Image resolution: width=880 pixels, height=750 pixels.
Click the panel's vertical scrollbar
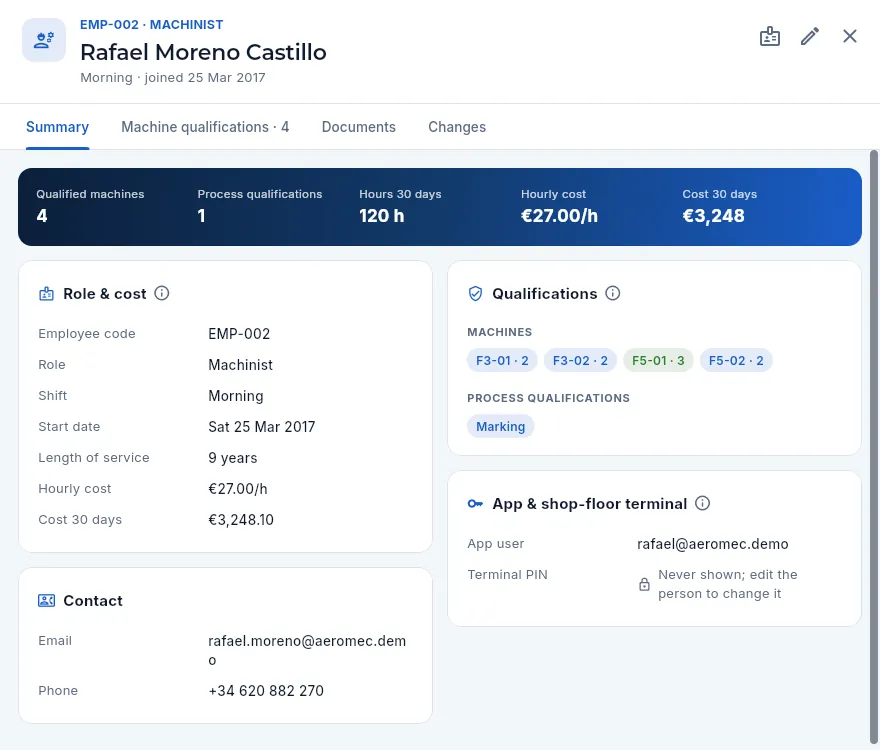pyautogui.click(x=873, y=446)
